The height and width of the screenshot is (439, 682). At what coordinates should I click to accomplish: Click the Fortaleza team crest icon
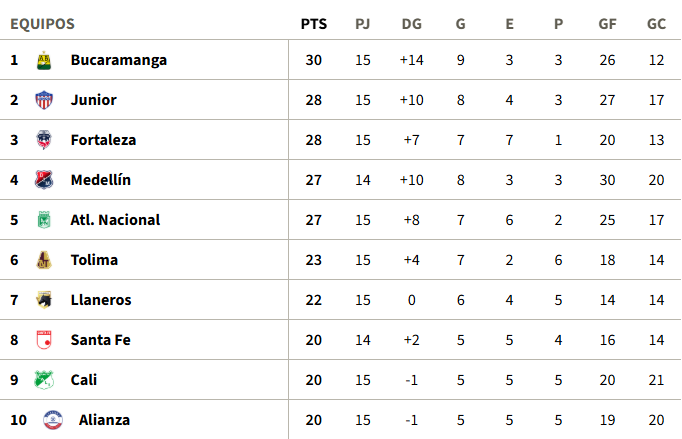44,140
